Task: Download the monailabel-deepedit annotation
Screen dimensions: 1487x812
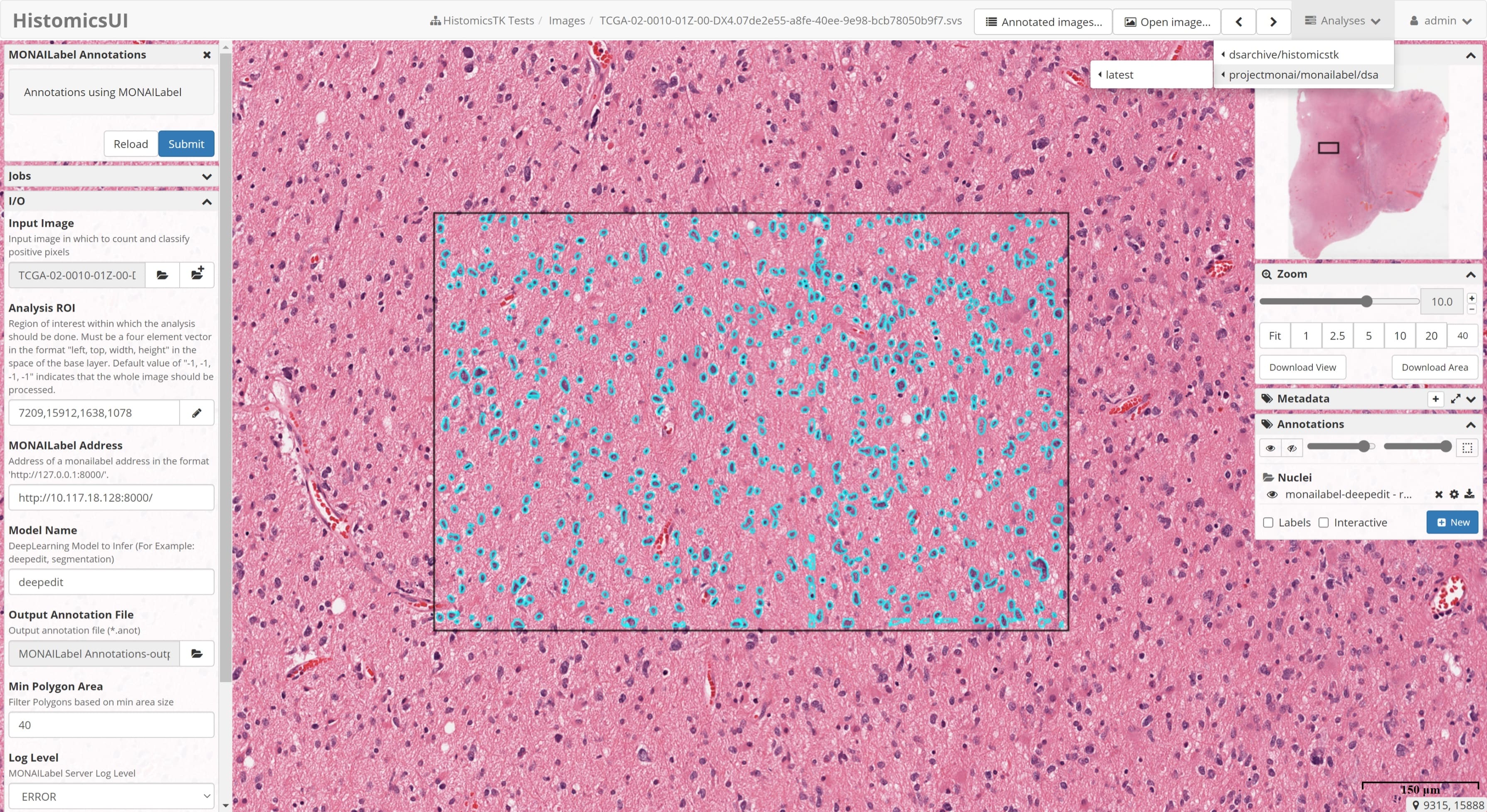Action: 1469,494
